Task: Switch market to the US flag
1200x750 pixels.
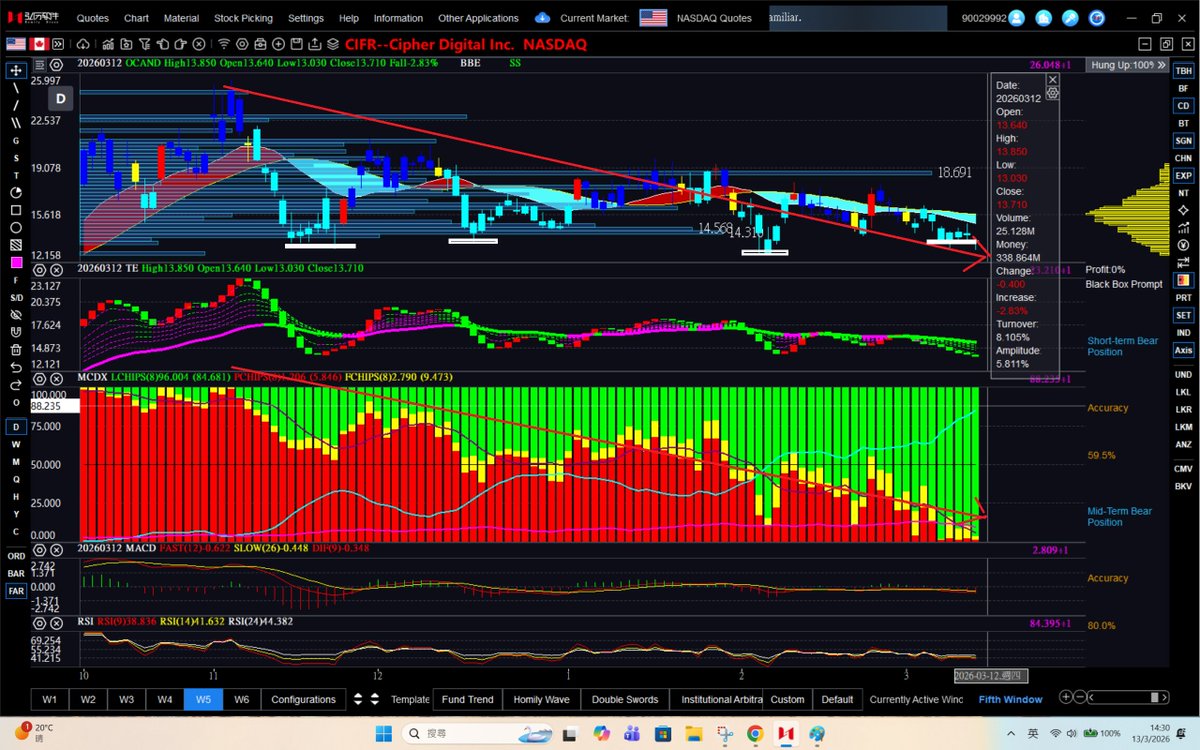Action: (16, 44)
